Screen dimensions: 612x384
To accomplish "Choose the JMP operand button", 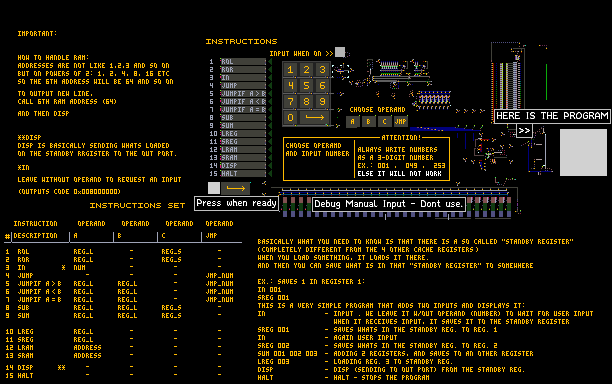I will 400,122.
